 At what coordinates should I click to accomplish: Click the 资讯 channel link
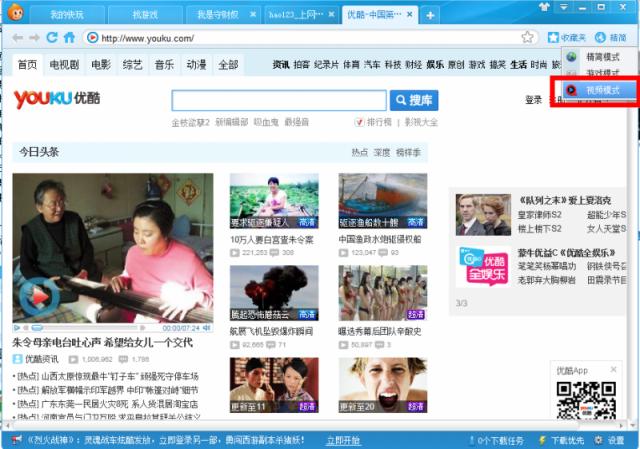point(281,64)
